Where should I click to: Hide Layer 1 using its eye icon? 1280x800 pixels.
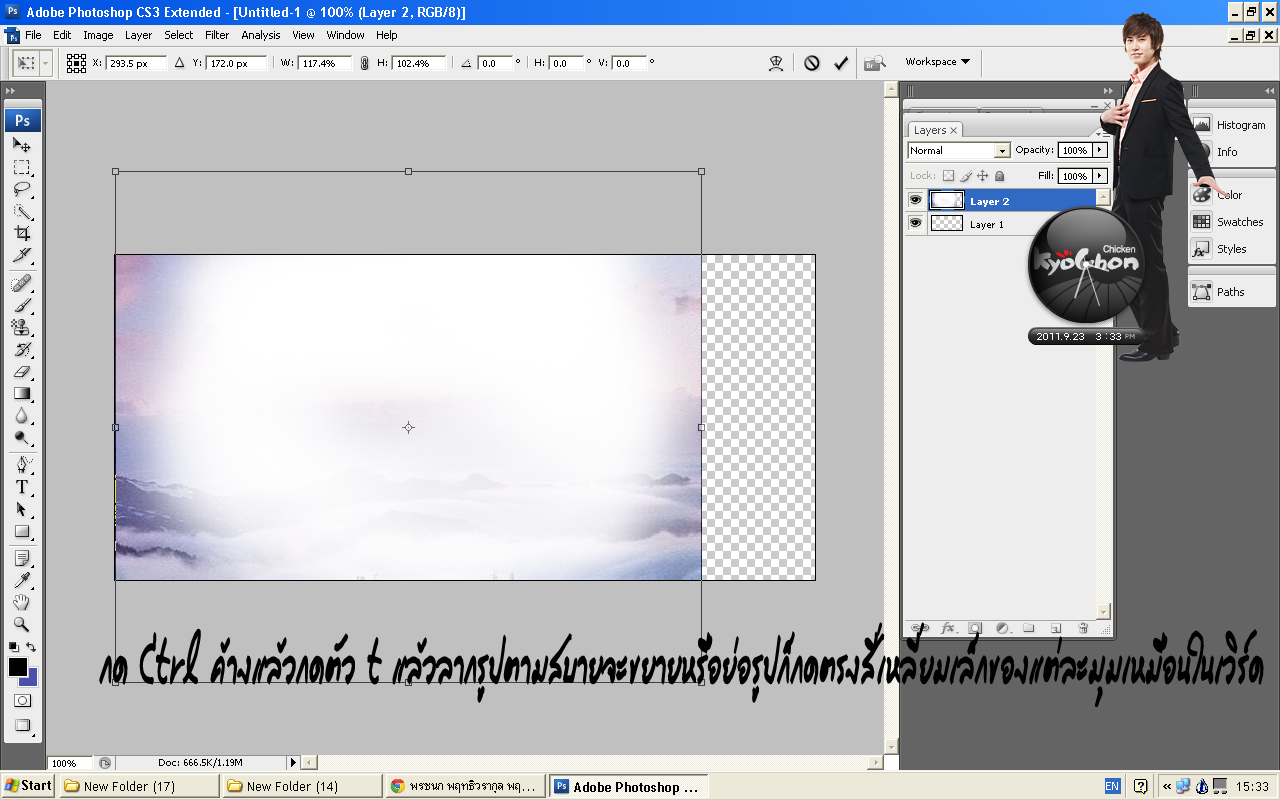[x=915, y=223]
